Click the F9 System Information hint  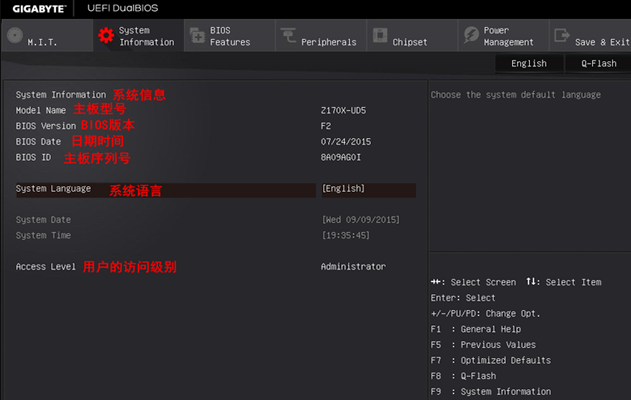click(491, 392)
